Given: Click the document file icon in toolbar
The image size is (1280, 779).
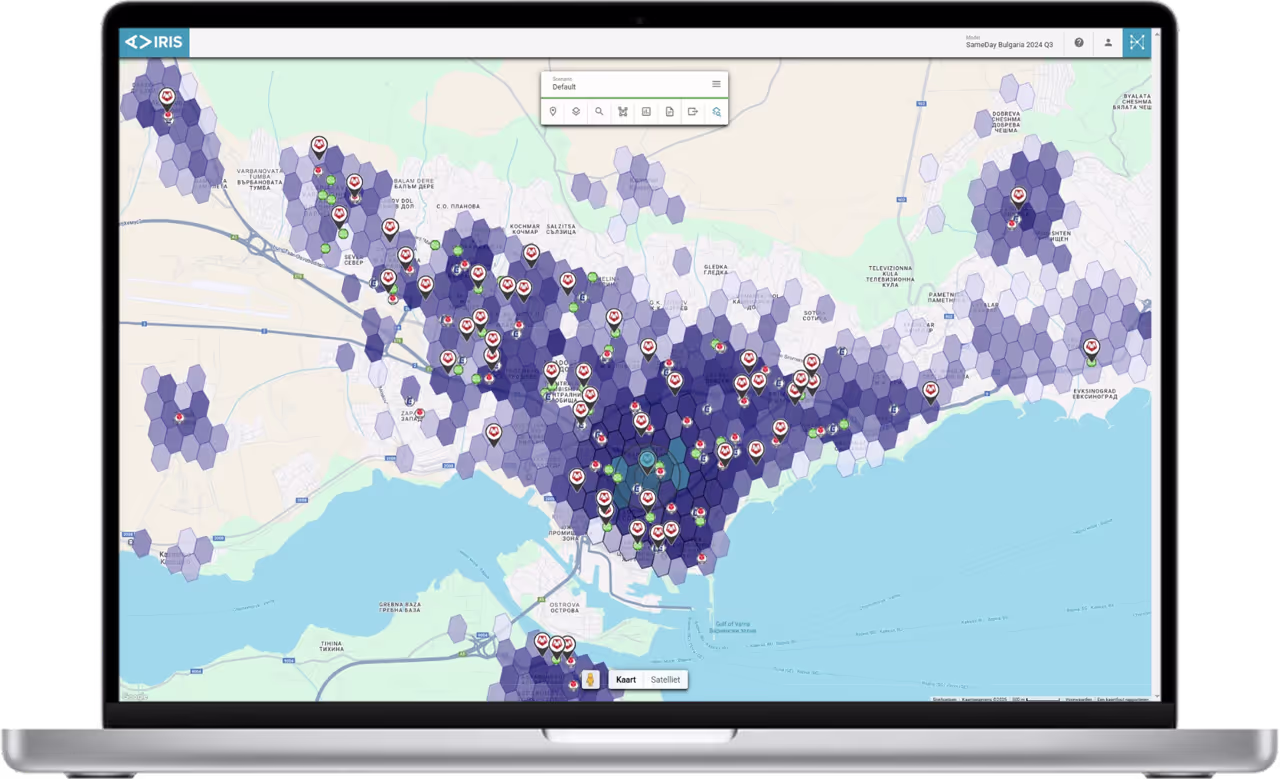Looking at the screenshot, I should pos(670,112).
